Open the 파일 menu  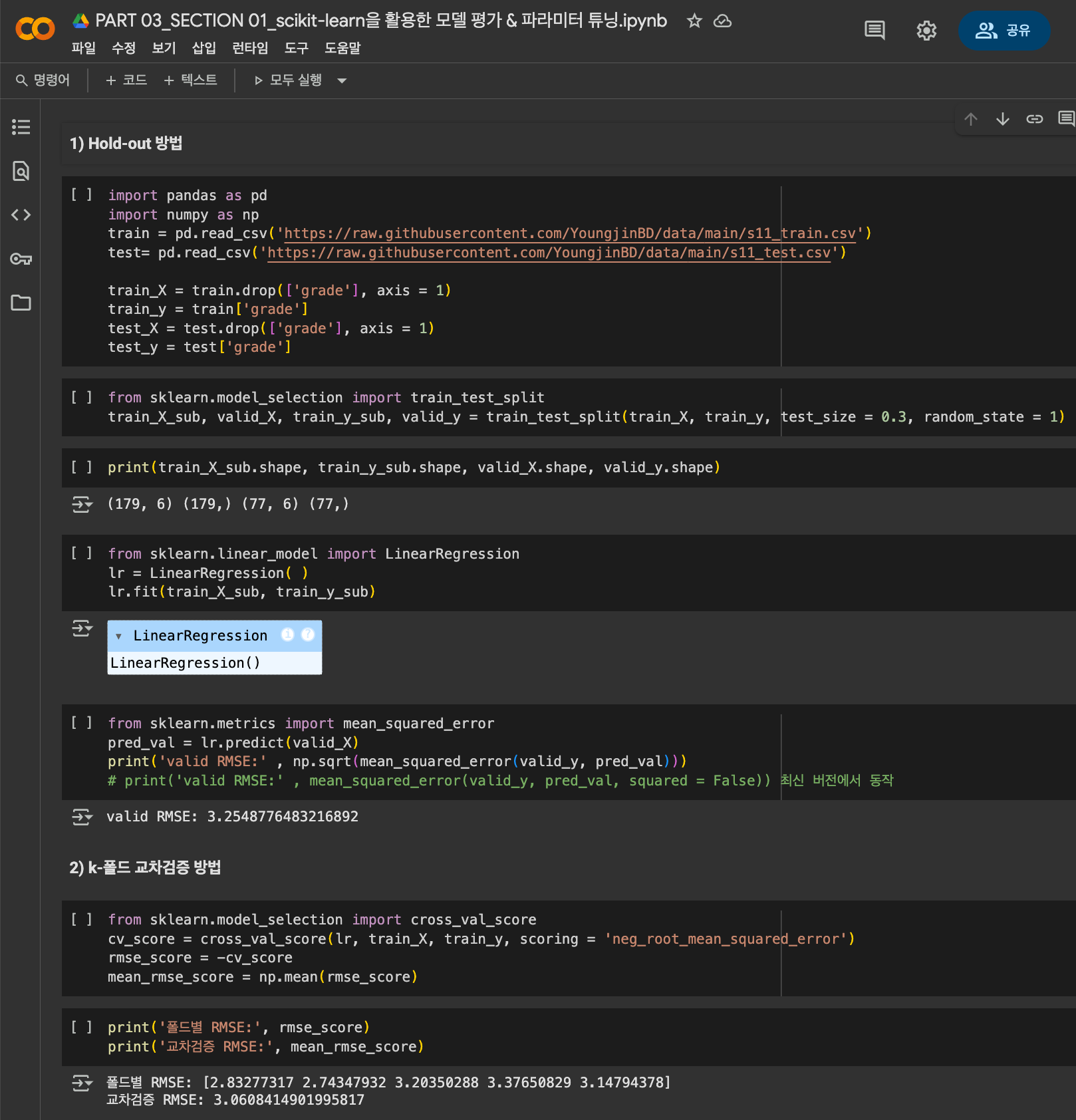pos(84,48)
